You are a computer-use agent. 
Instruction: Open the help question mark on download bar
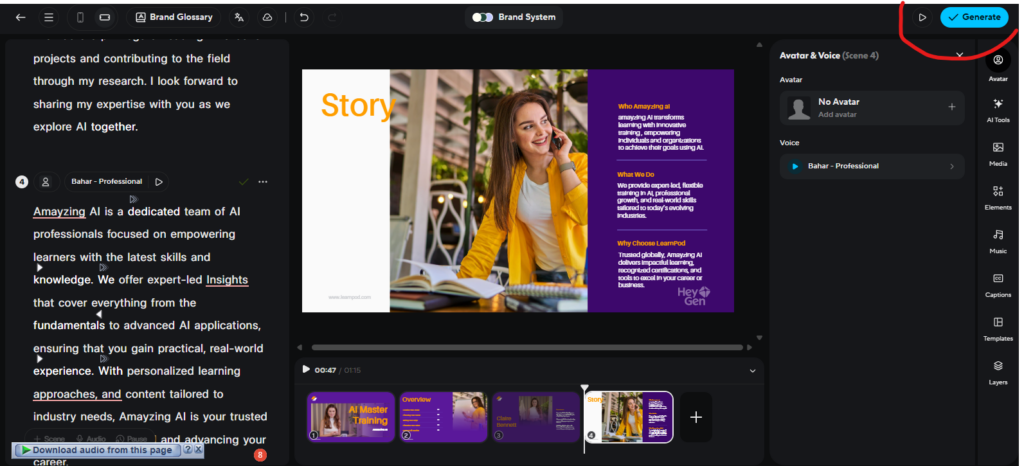187,450
